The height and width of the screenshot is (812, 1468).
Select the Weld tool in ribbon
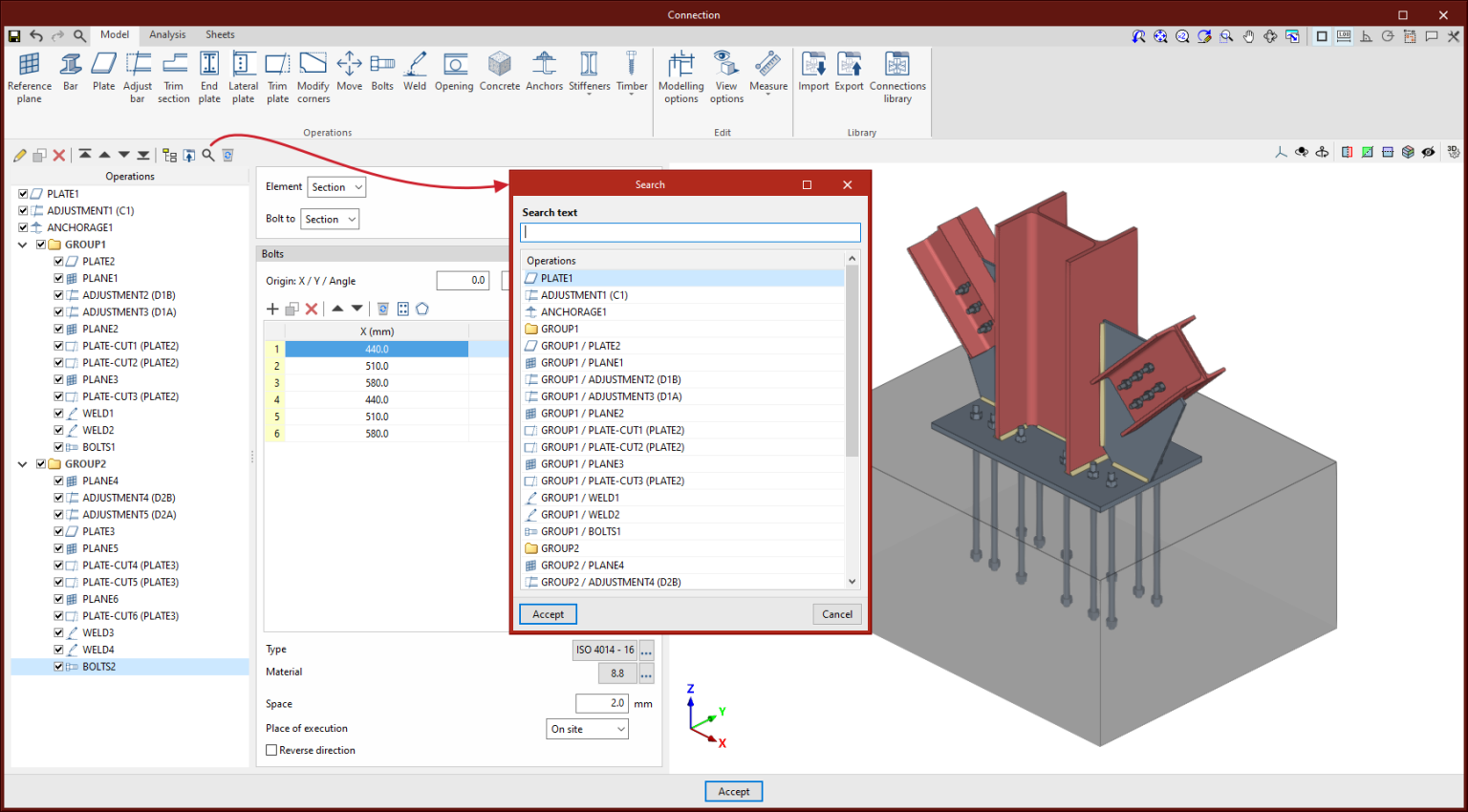coord(415,72)
